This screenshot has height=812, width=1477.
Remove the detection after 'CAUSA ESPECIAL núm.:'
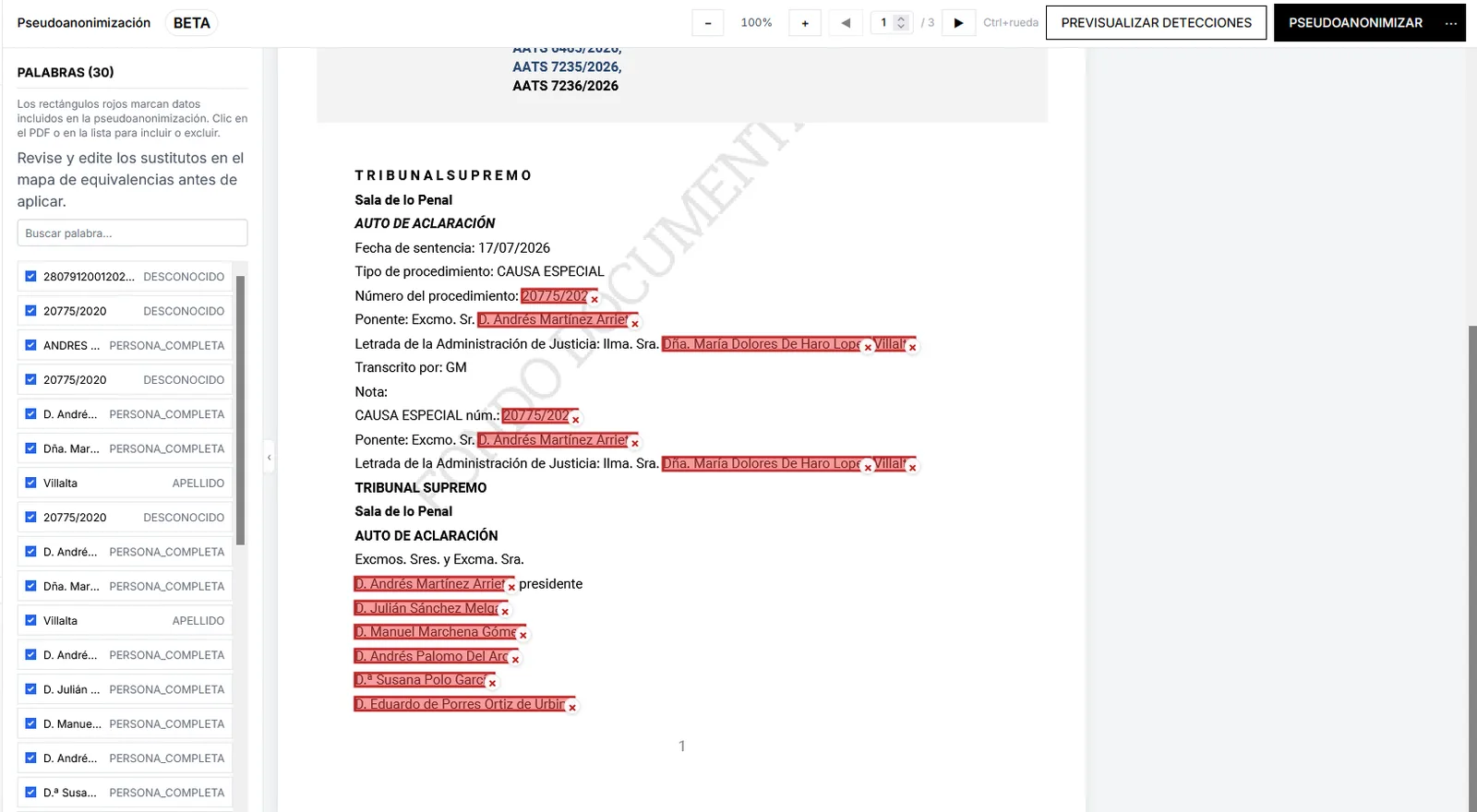click(575, 420)
